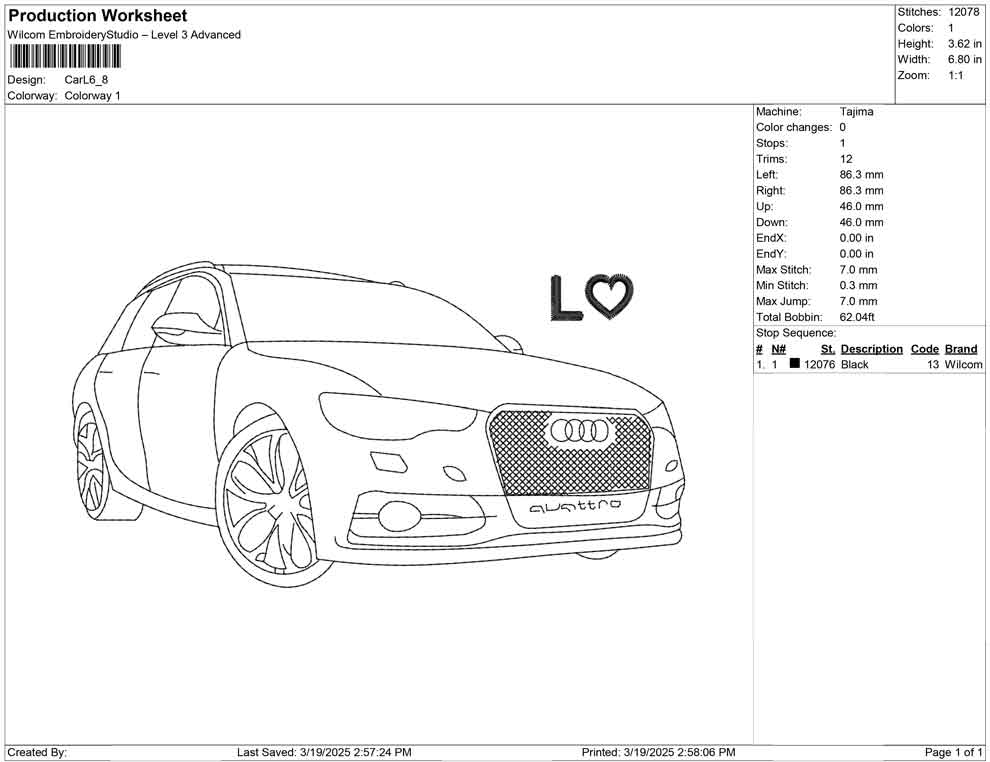Click the car's side mirror

pyautogui.click(x=182, y=323)
